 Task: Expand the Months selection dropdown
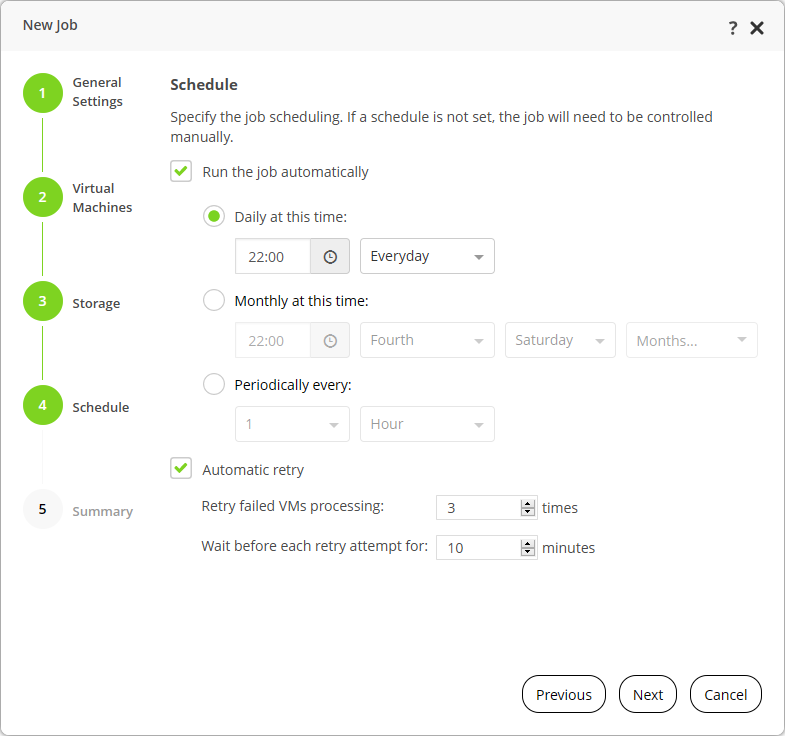click(x=691, y=340)
